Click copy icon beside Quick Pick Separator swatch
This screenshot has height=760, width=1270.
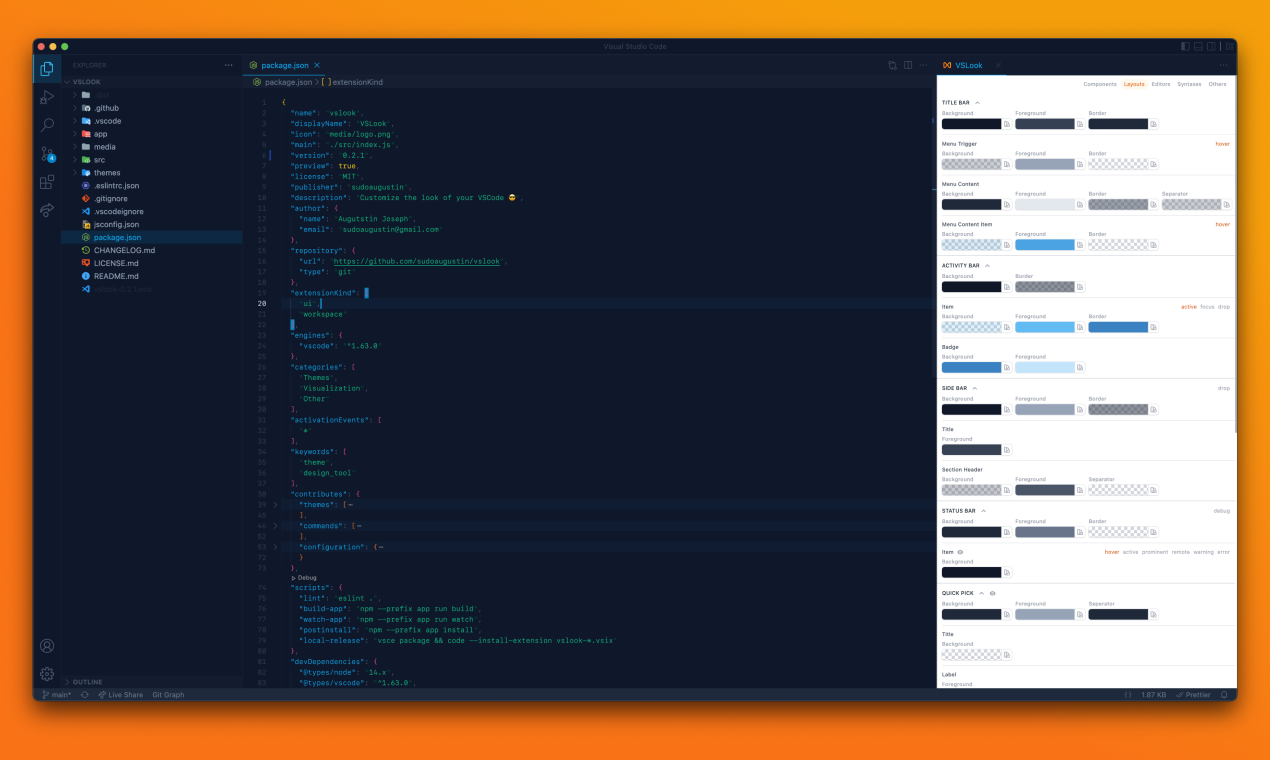[1153, 614]
